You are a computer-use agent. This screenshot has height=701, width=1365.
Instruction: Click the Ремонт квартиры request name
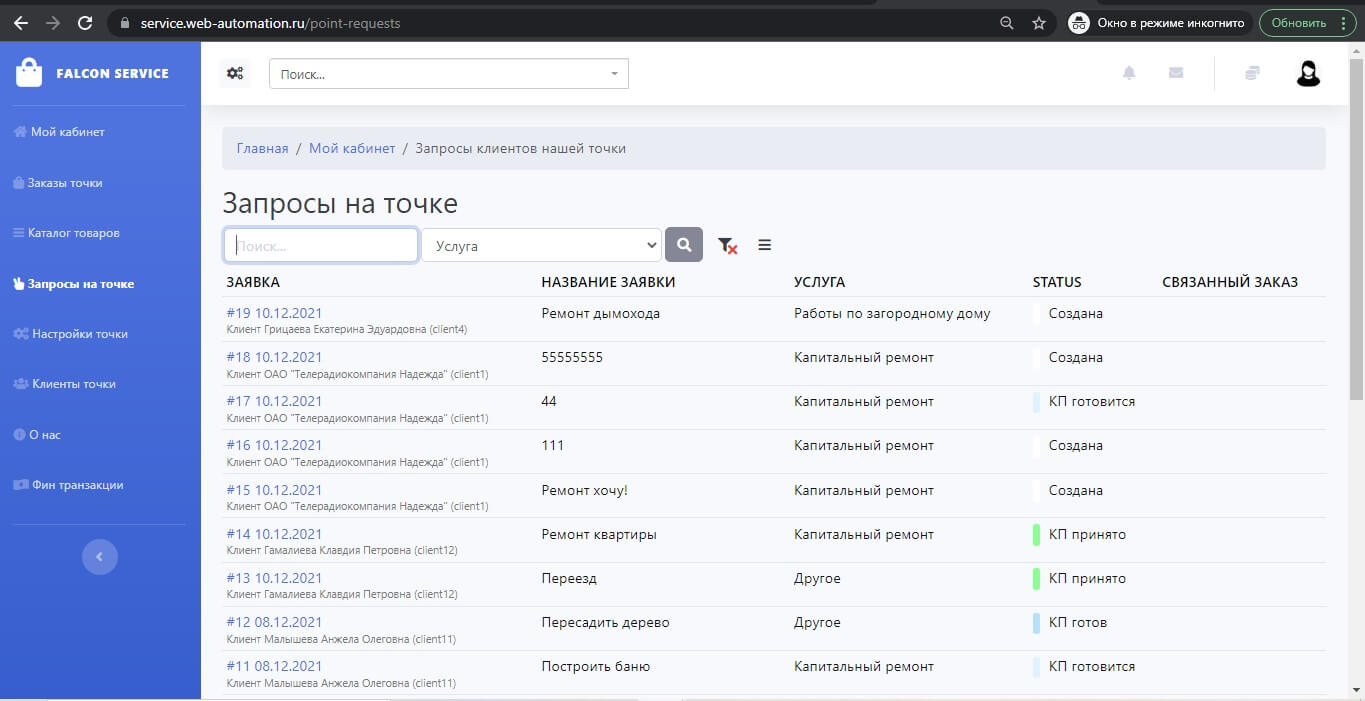599,534
